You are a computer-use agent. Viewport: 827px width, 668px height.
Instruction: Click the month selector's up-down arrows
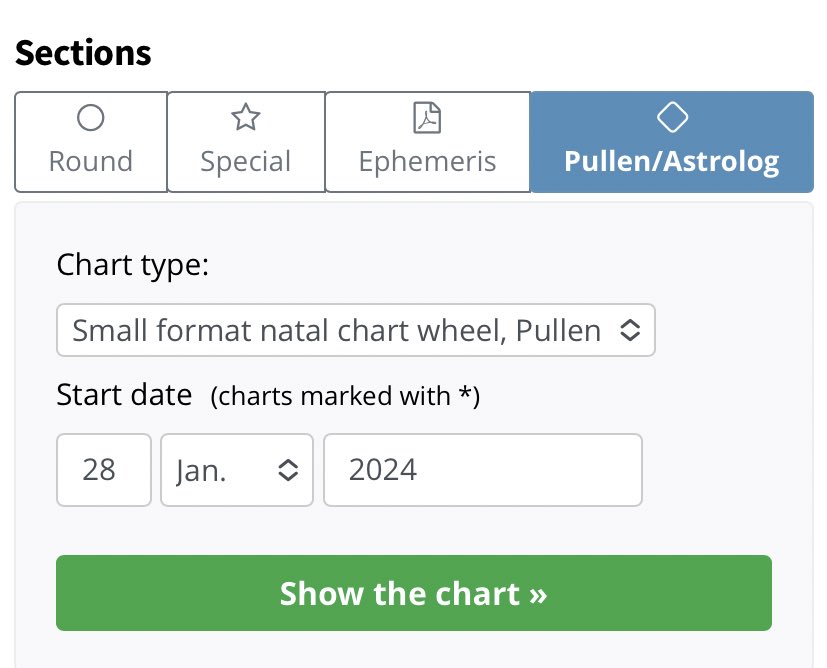point(288,470)
